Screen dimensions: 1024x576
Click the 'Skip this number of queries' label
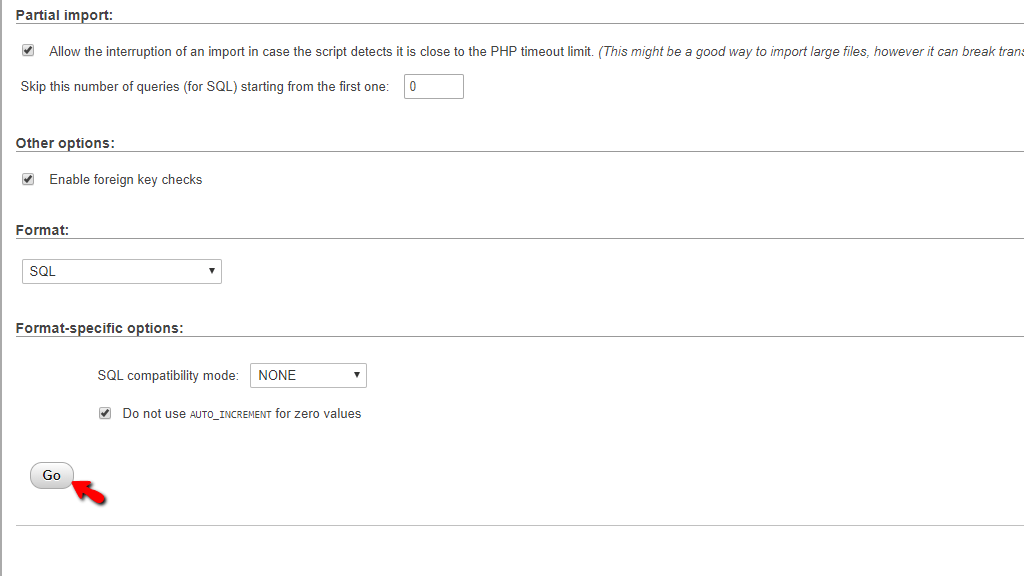[204, 87]
